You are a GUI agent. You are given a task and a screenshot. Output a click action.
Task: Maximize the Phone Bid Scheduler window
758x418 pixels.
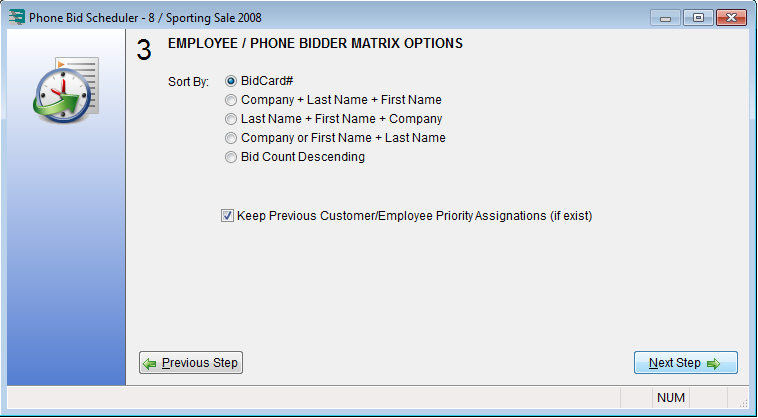[696, 17]
